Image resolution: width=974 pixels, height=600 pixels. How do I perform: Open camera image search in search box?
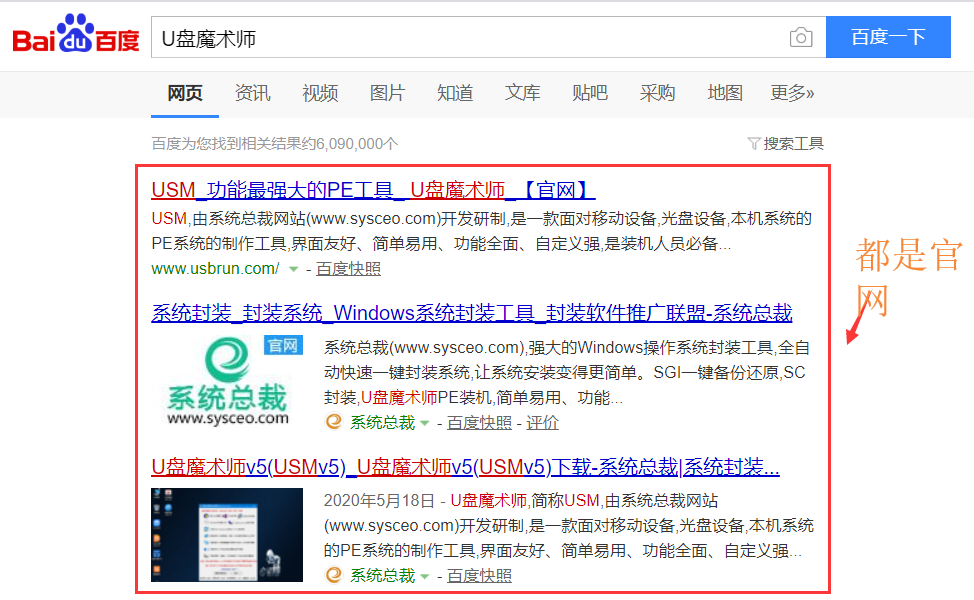click(x=800, y=38)
